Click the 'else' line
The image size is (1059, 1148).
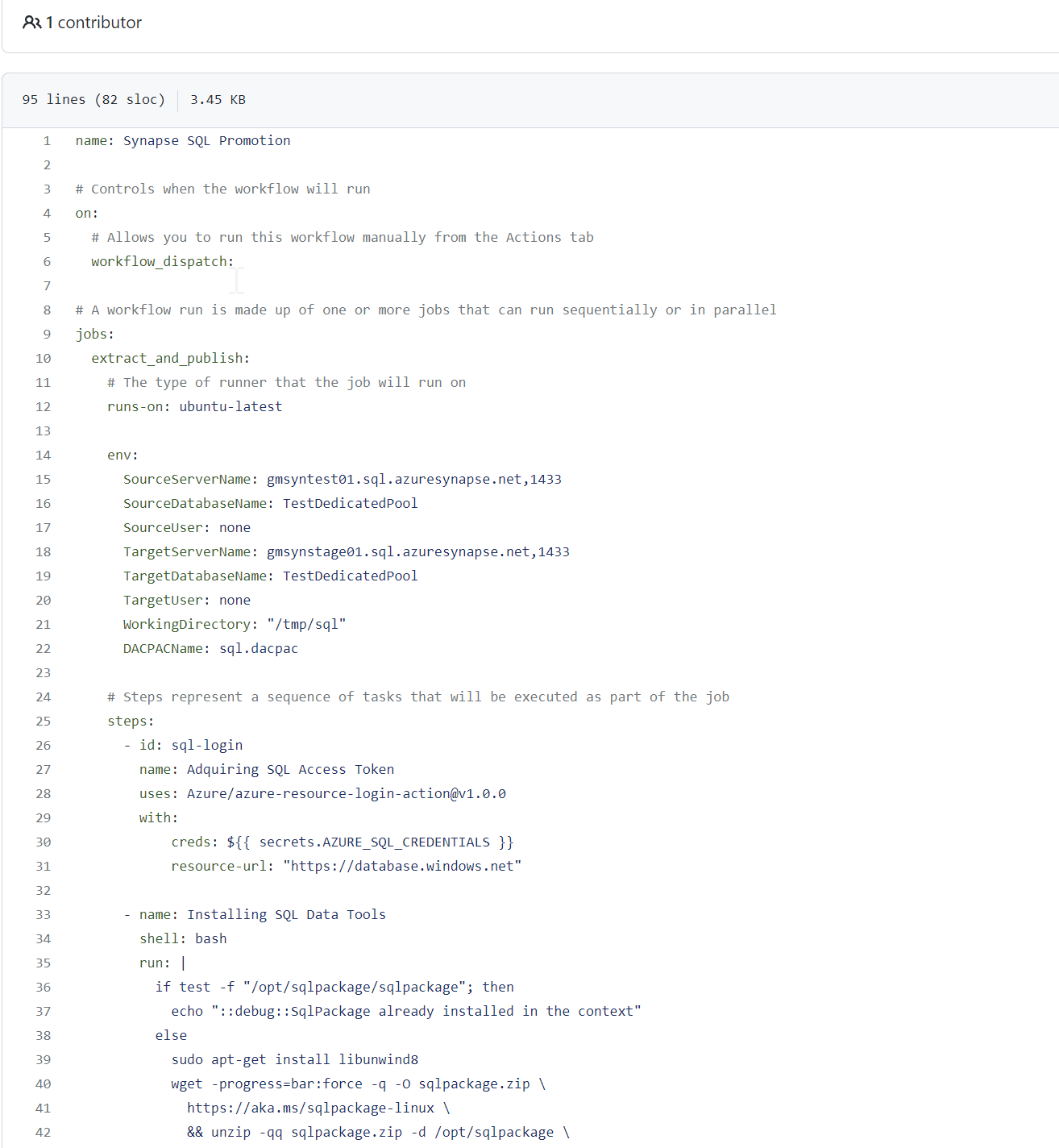point(171,1036)
